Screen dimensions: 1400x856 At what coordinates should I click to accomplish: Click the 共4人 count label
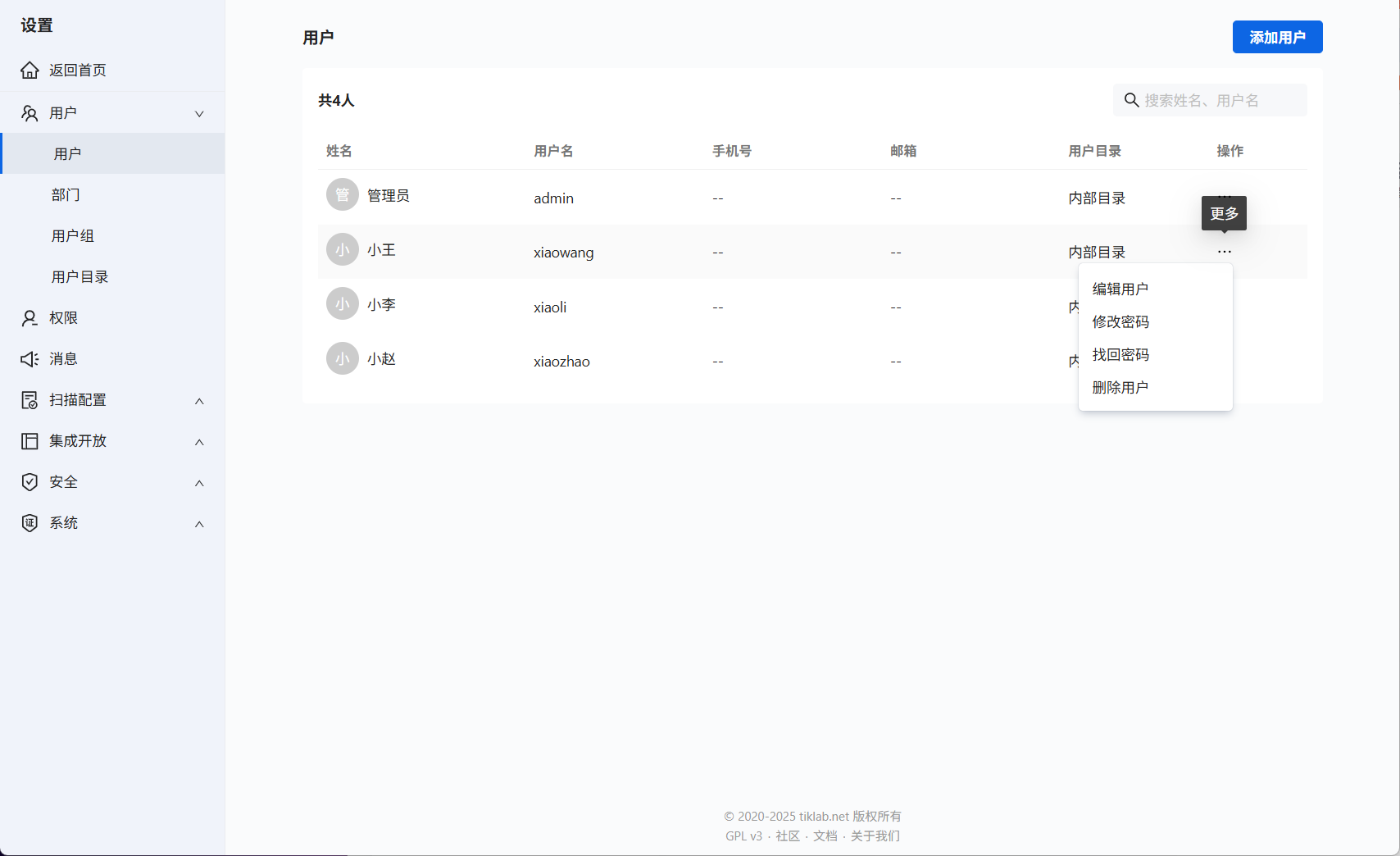(x=336, y=100)
